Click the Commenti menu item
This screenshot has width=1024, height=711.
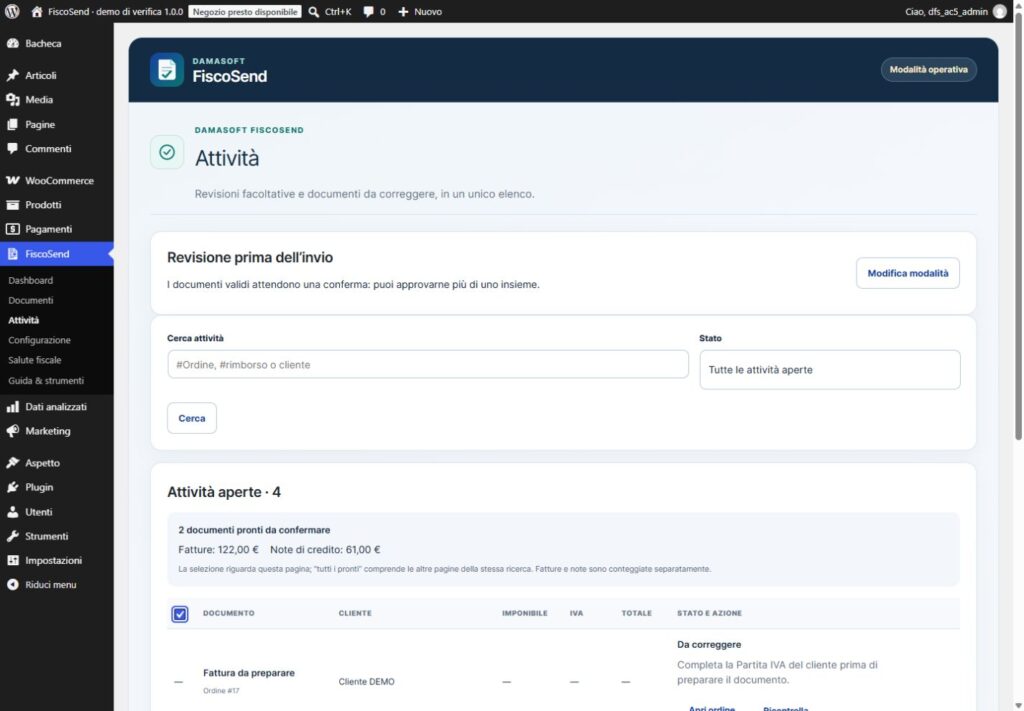[x=57, y=149]
